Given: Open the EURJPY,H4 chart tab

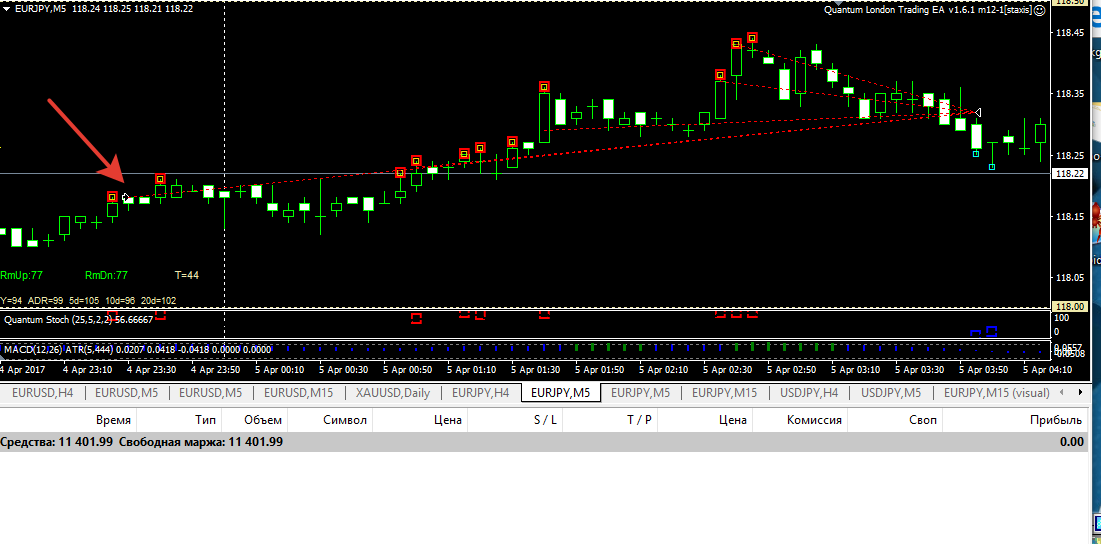Looking at the screenshot, I should 480,392.
